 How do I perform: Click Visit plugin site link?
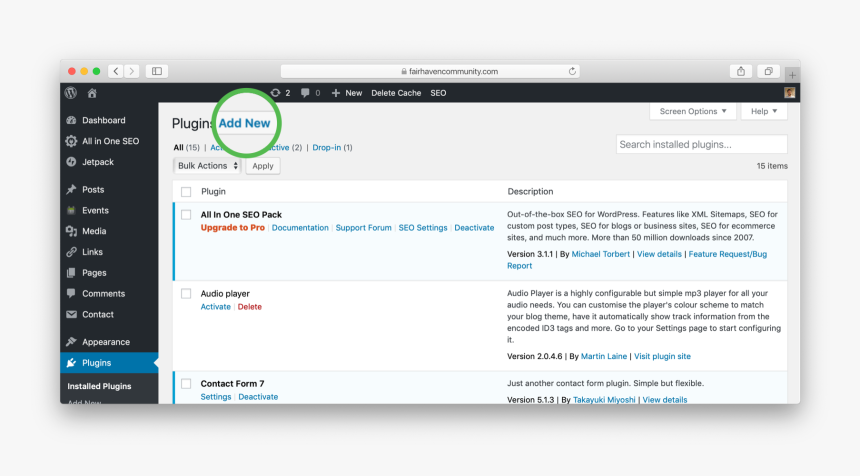point(663,356)
